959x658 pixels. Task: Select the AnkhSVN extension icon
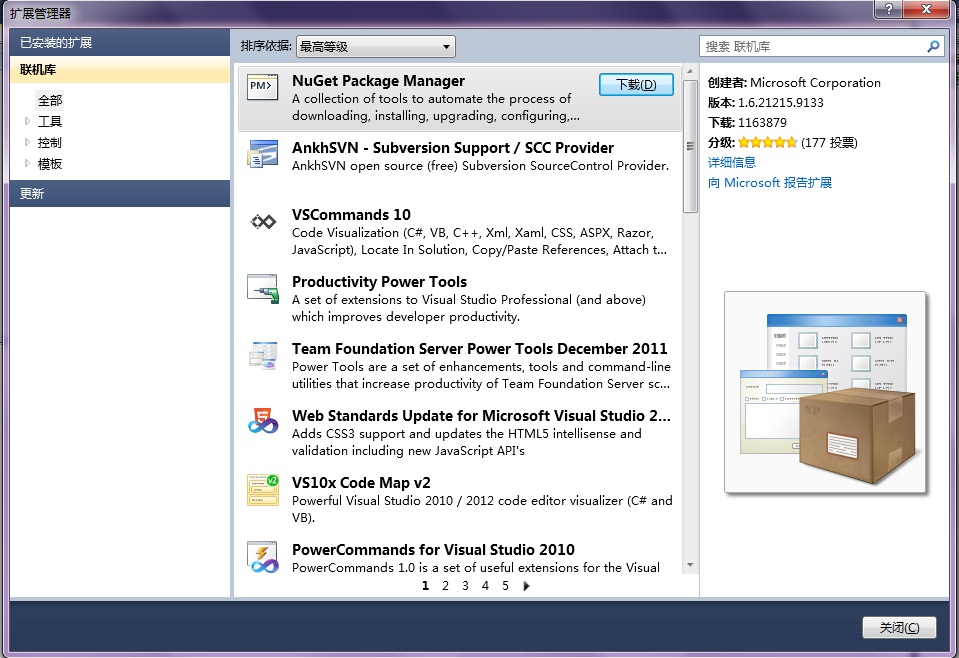pyautogui.click(x=262, y=155)
